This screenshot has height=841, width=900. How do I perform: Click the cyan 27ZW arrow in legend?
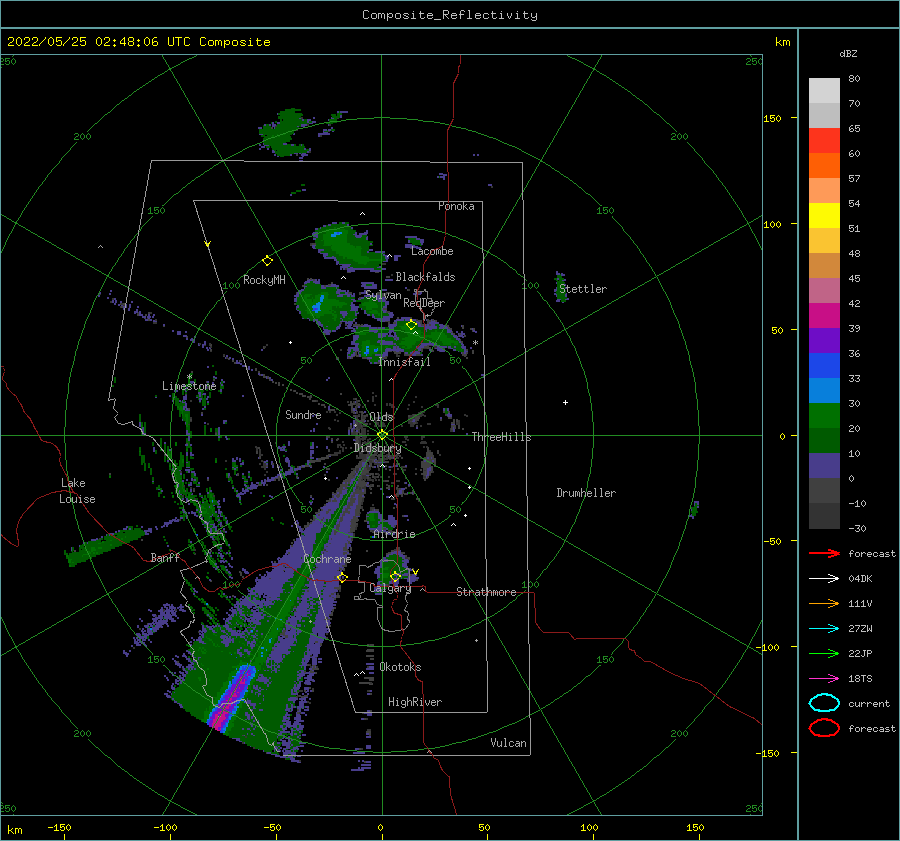pyautogui.click(x=824, y=629)
